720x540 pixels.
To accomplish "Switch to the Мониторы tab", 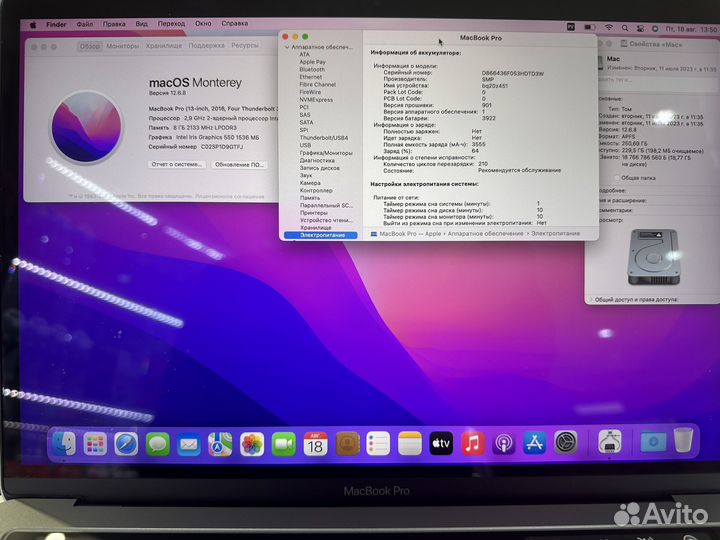I will (x=123, y=46).
